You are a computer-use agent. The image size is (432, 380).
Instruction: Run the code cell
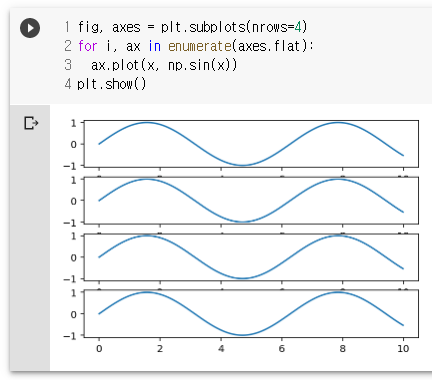click(x=30, y=28)
